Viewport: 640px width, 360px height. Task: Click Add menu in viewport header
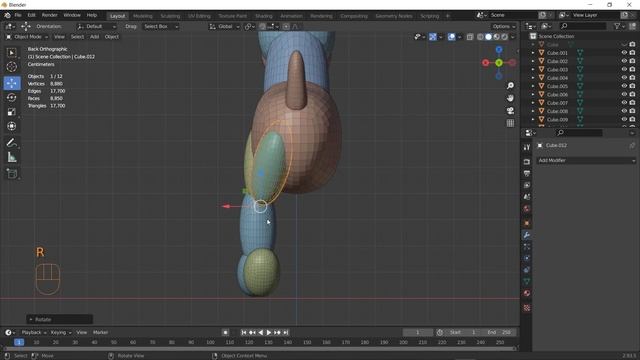tap(94, 37)
